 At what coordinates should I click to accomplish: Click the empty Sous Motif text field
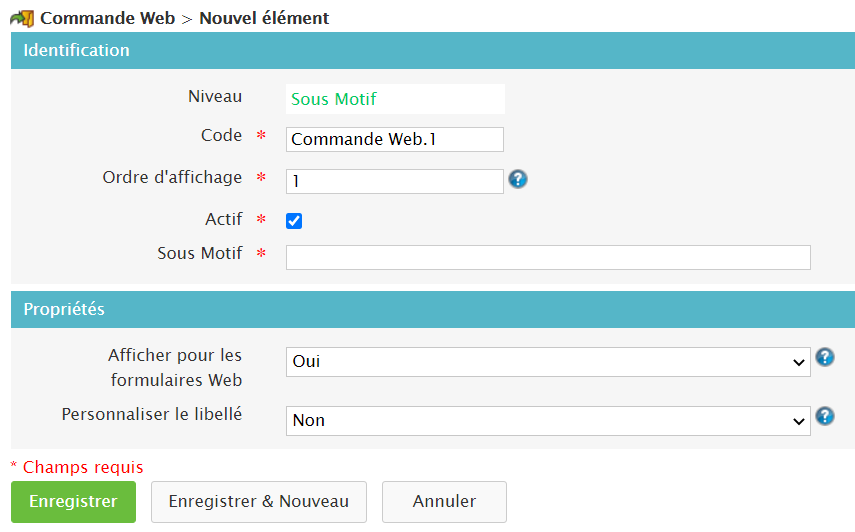pos(548,257)
